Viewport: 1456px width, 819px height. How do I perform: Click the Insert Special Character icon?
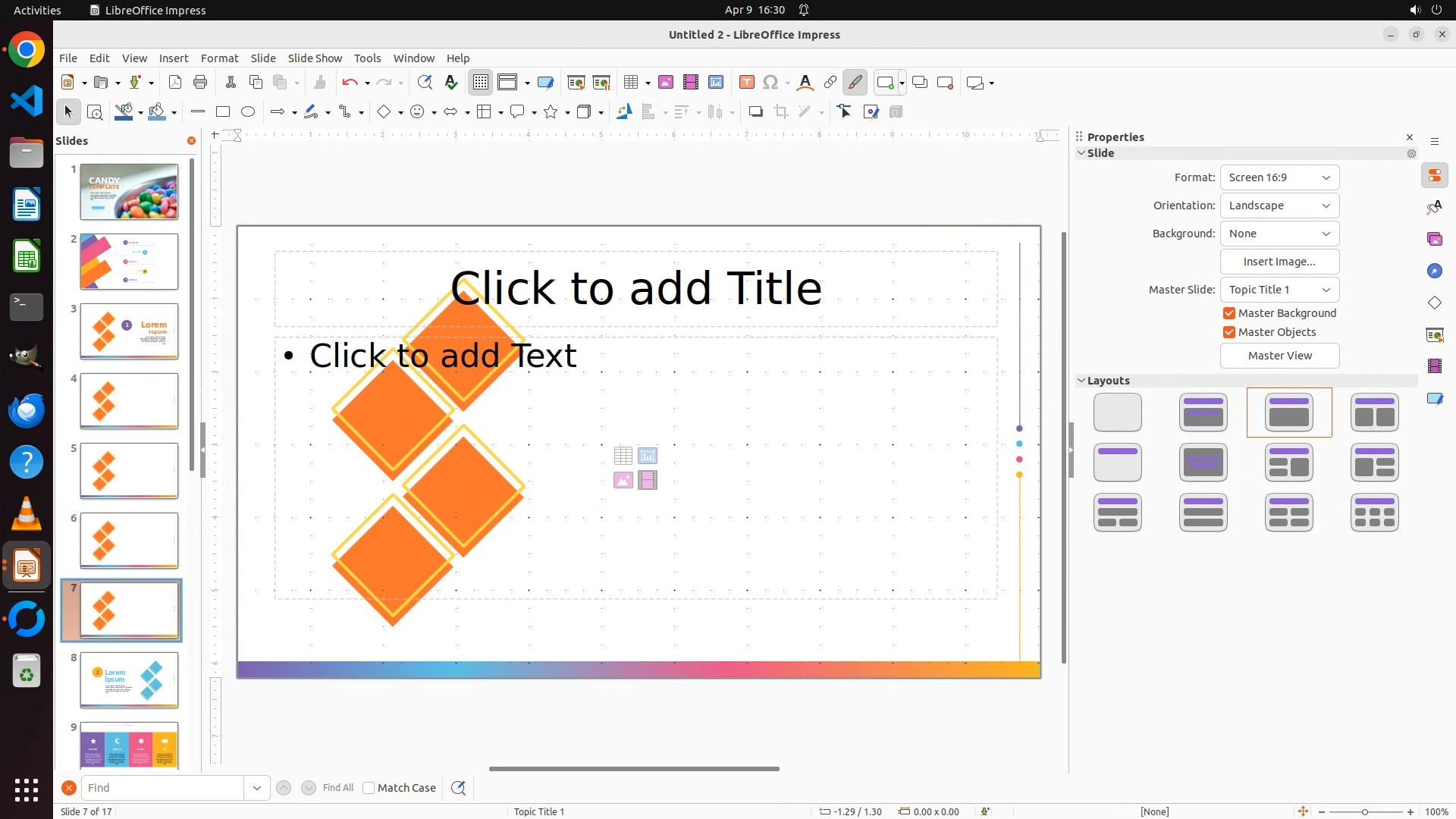point(770,83)
